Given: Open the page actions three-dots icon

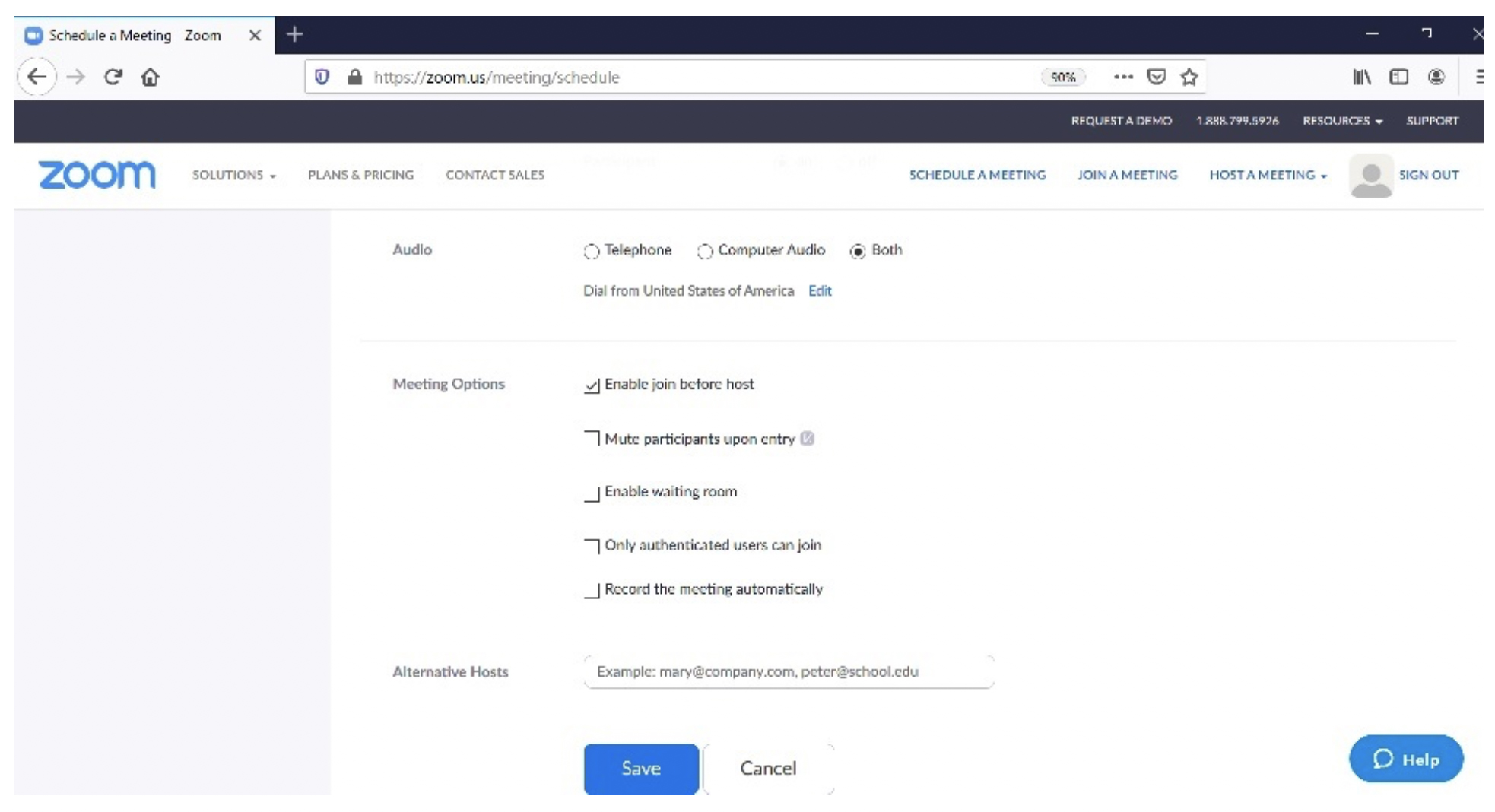Looking at the screenshot, I should click(1123, 77).
